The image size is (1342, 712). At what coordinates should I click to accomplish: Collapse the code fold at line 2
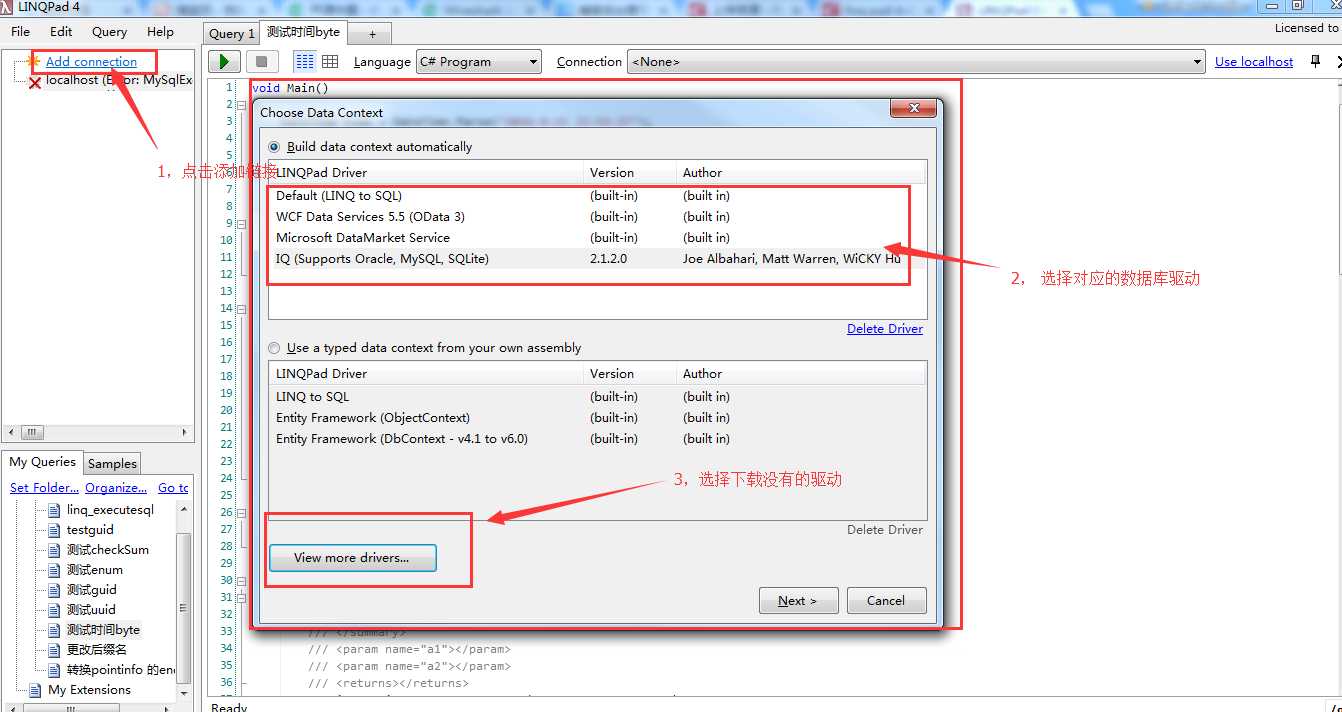click(244, 105)
